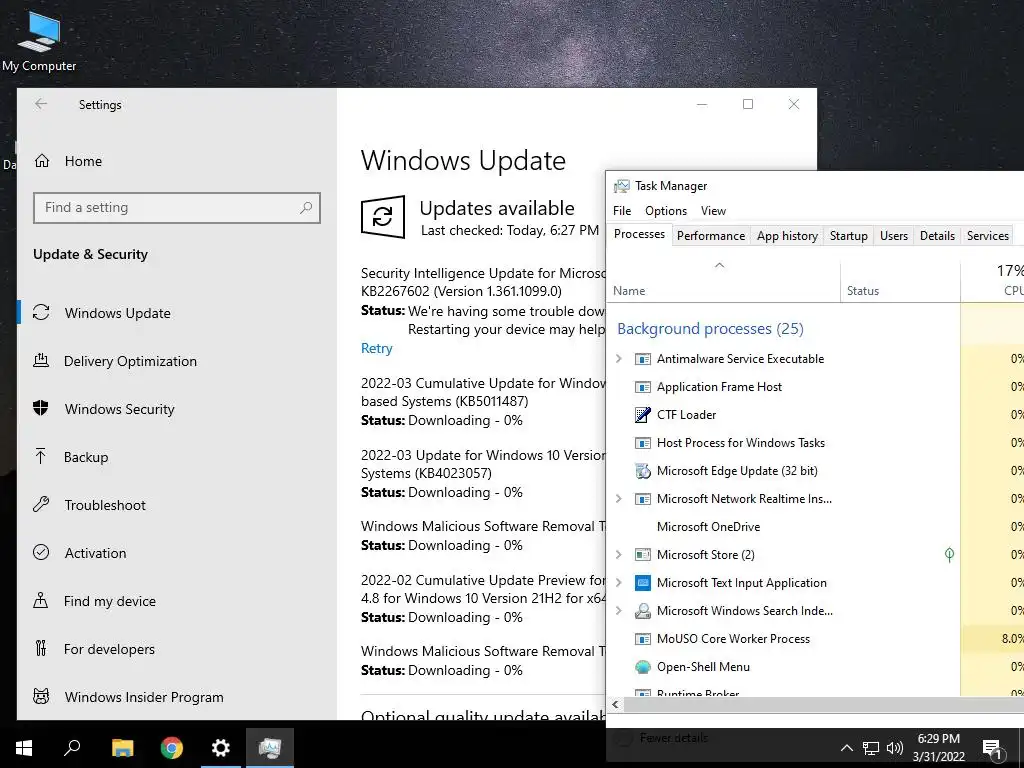Open taskbar search magnifier
Viewport: 1024px width, 768px height.
point(72,748)
